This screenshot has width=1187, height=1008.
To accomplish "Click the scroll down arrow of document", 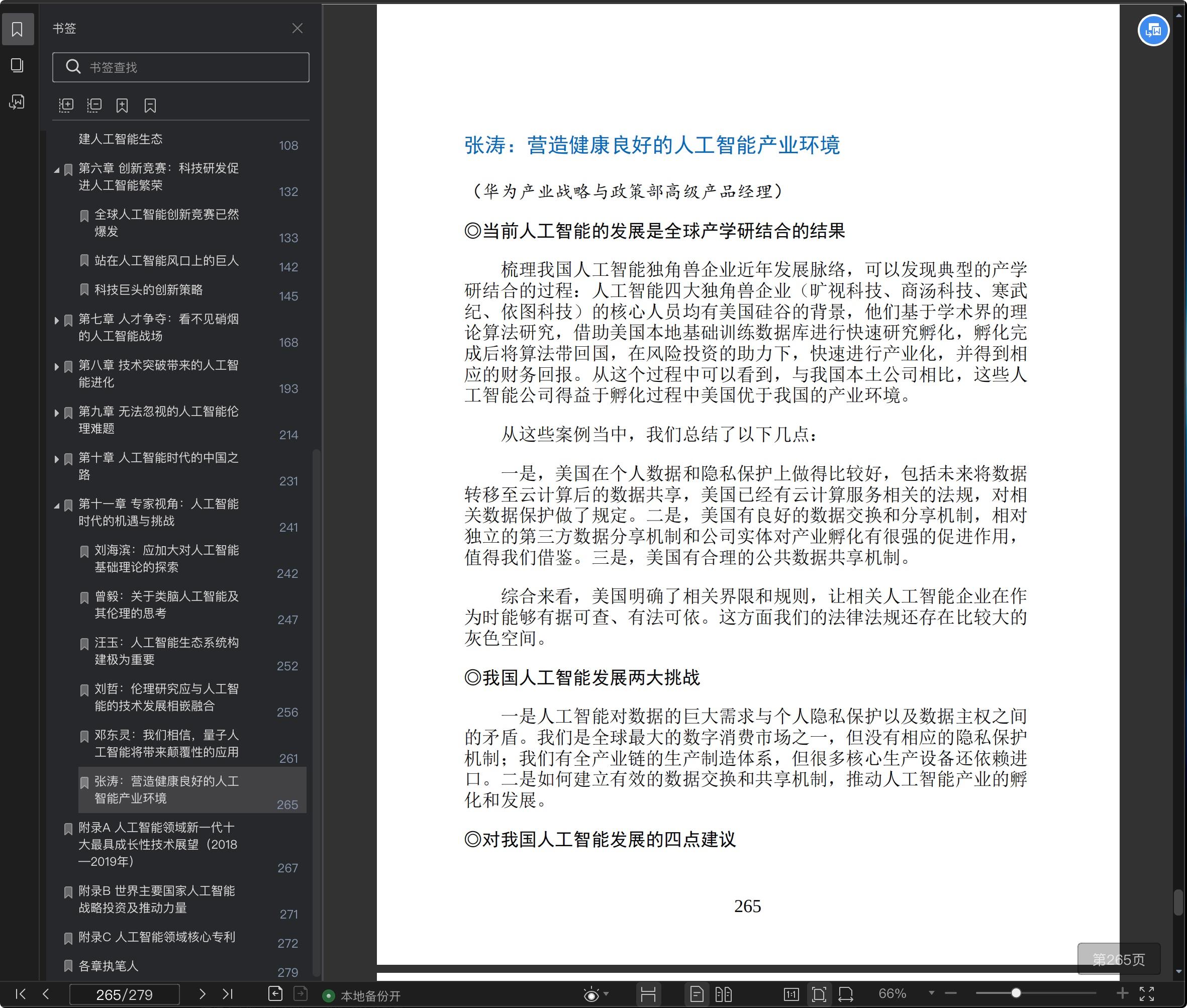I will [x=1178, y=971].
